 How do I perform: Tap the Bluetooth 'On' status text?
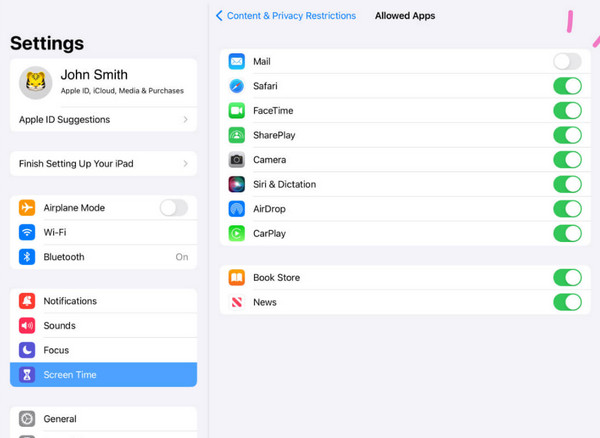pos(182,257)
